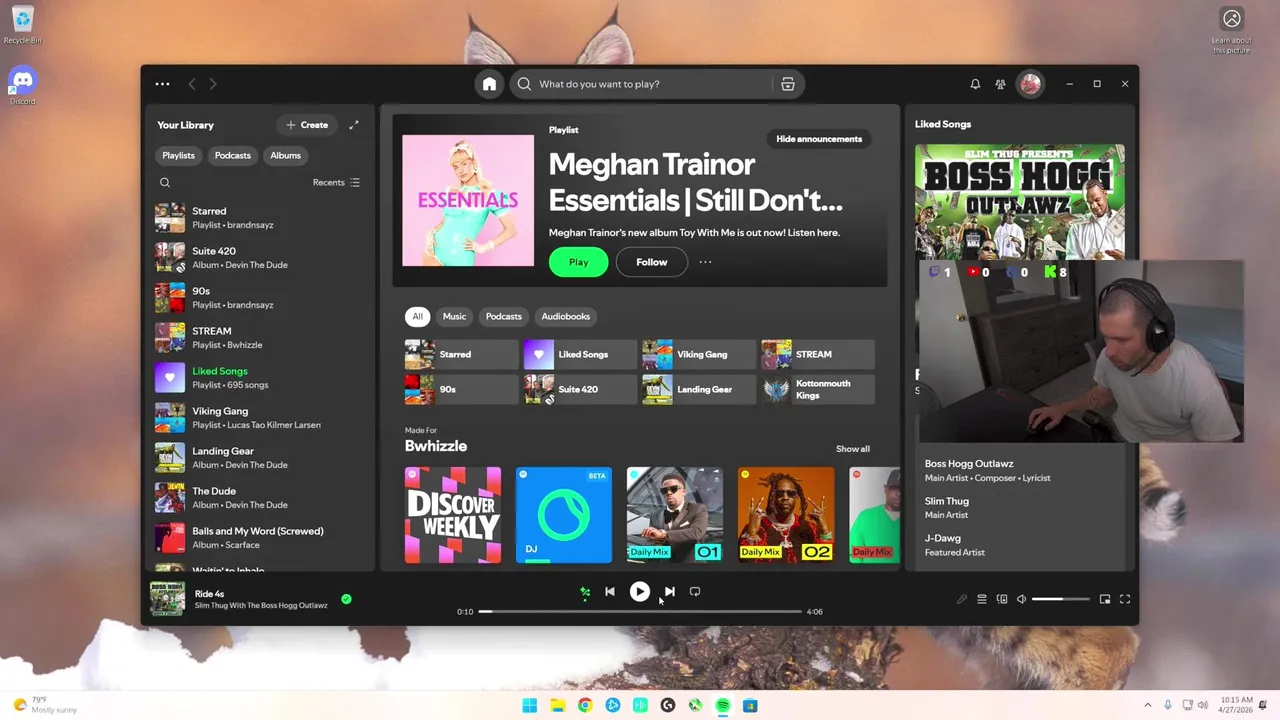1280x720 pixels.
Task: Click the now playing Ride 4s album thumbnail
Action: tap(167, 598)
